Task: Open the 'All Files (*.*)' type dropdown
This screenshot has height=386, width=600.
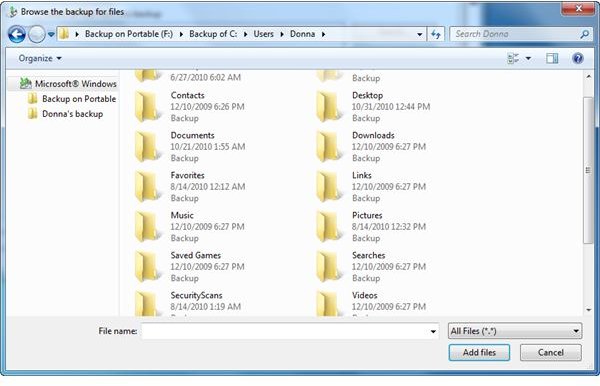Action: [x=515, y=331]
